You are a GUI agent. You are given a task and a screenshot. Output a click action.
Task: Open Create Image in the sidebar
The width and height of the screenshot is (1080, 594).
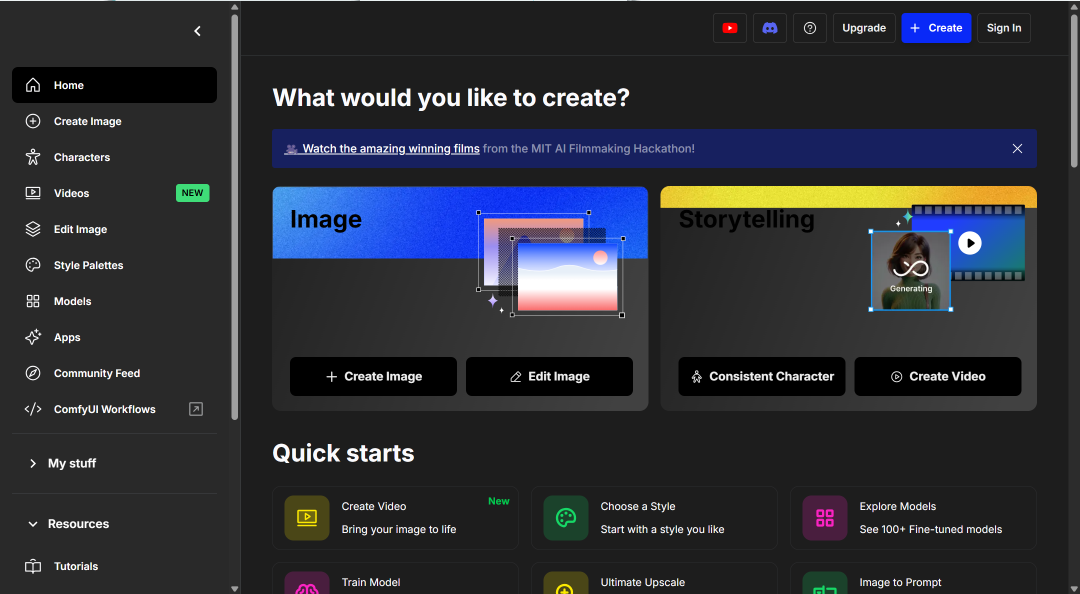pos(114,121)
